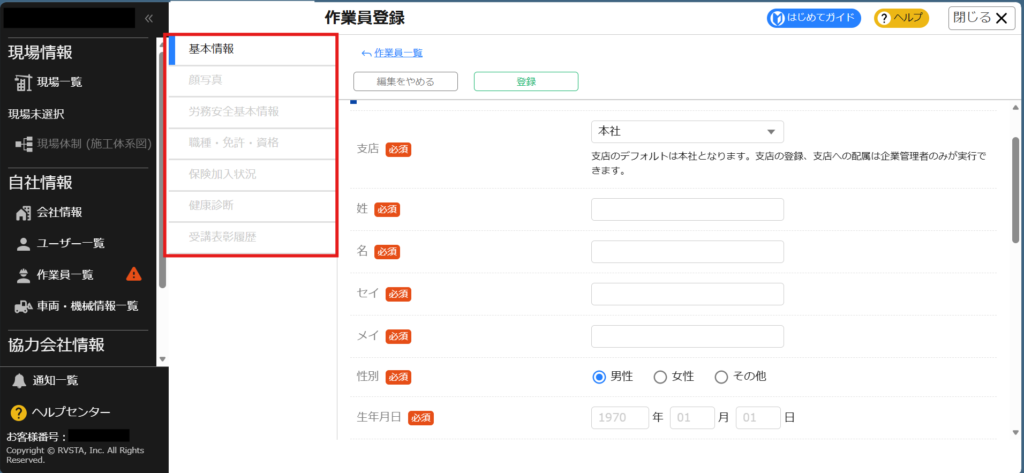The image size is (1024, 473).
Task: Click the form scrollbar down arrow
Action: pos(1016,432)
